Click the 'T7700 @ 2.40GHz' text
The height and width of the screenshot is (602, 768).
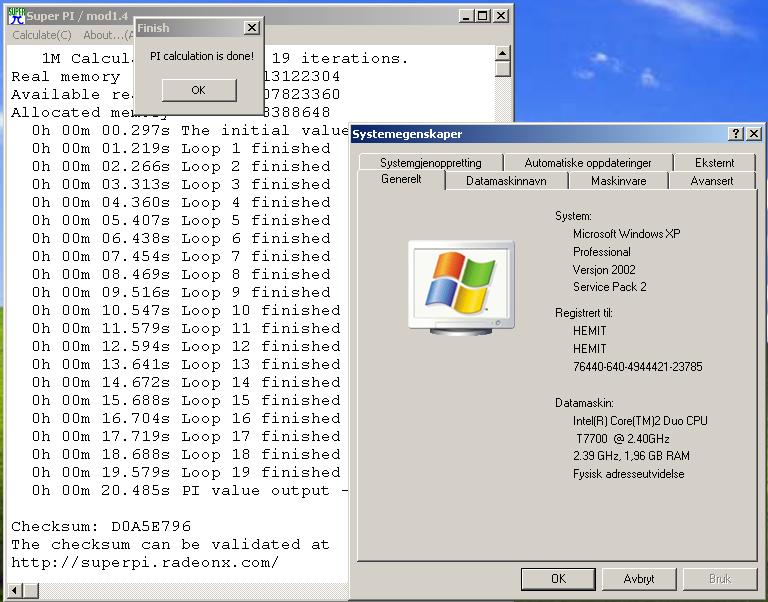623,438
